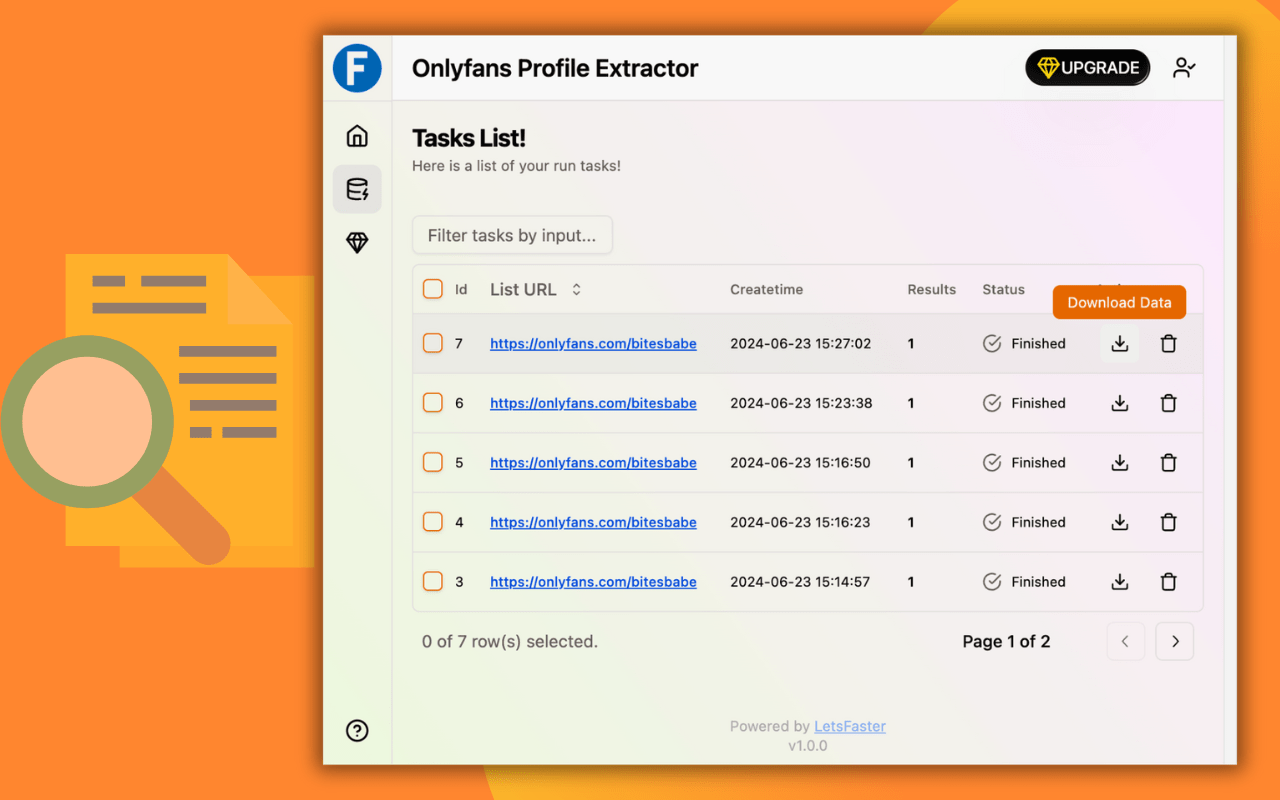Toggle the select-all checkbox in the table header
Screen dimensions: 1280x800
432,289
